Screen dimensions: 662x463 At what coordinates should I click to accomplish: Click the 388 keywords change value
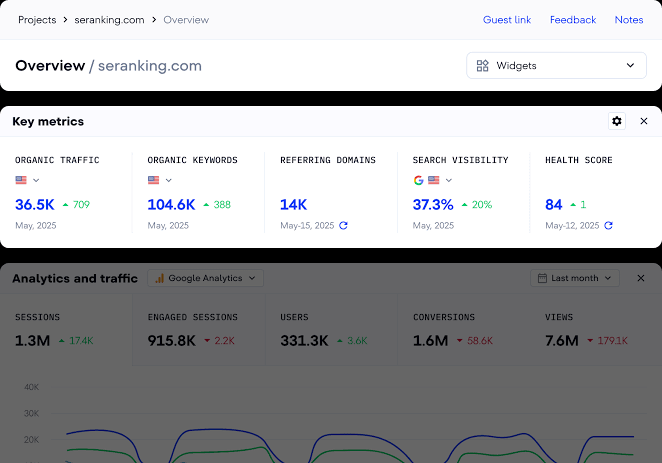(x=222, y=205)
